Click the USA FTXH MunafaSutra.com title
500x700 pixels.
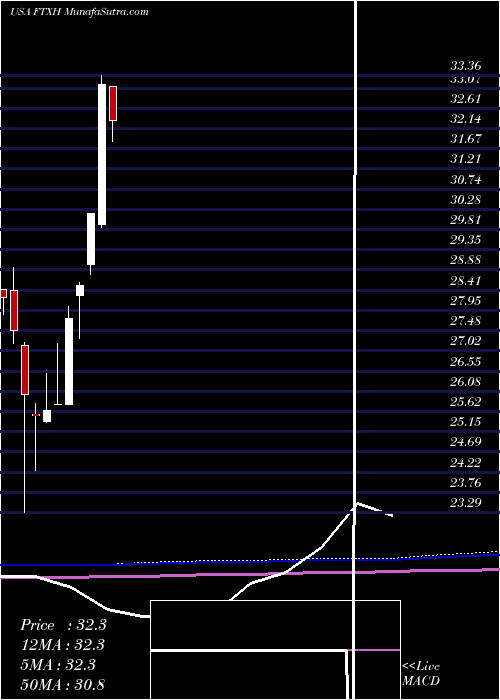pos(79,12)
